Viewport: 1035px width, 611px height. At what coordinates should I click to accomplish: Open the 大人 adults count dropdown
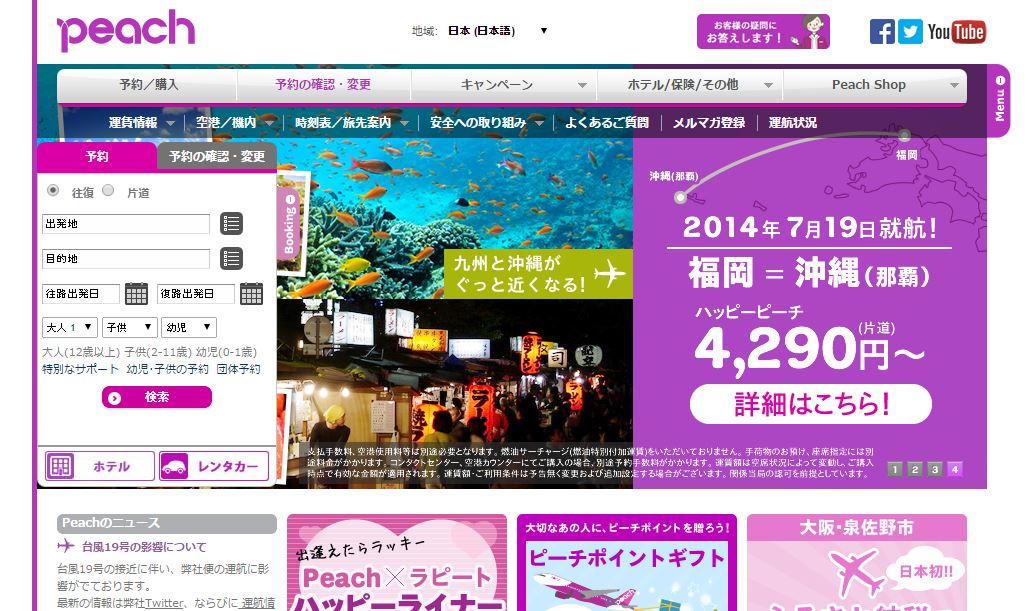click(x=70, y=327)
